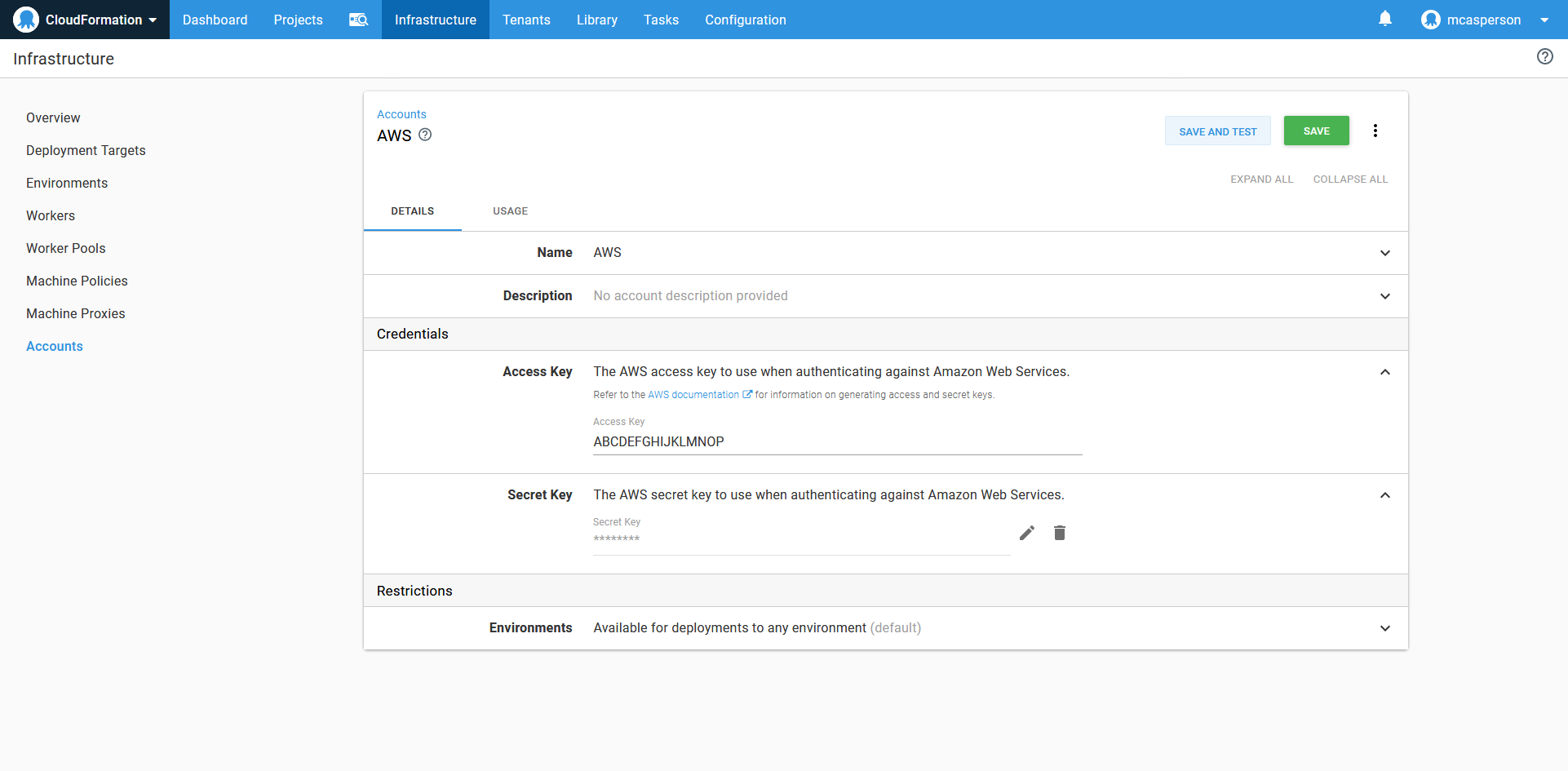Follow the AWS documentation link
Viewport: 1568px width, 771px height.
(693, 395)
